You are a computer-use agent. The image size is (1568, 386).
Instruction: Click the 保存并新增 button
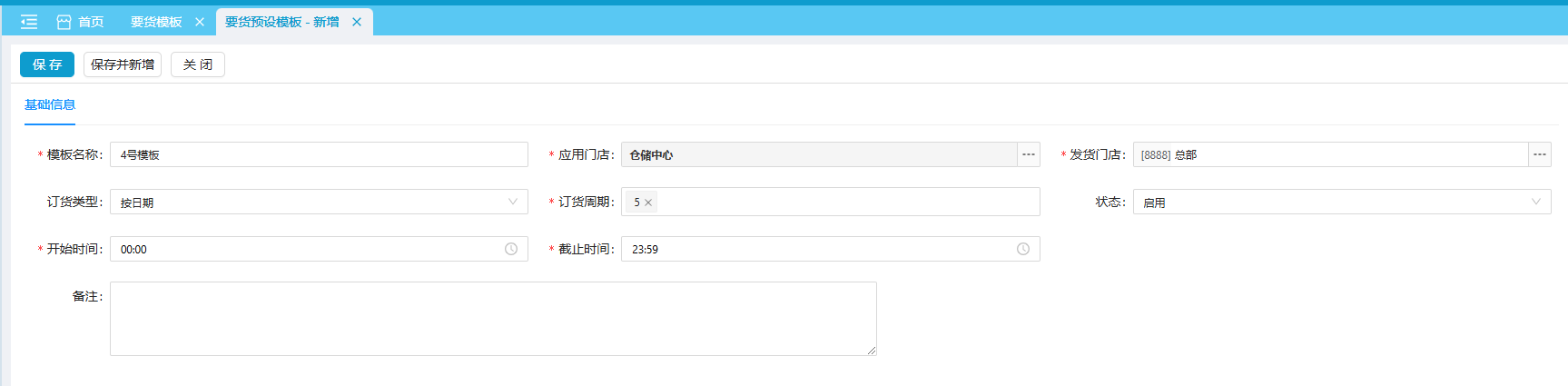tap(123, 64)
